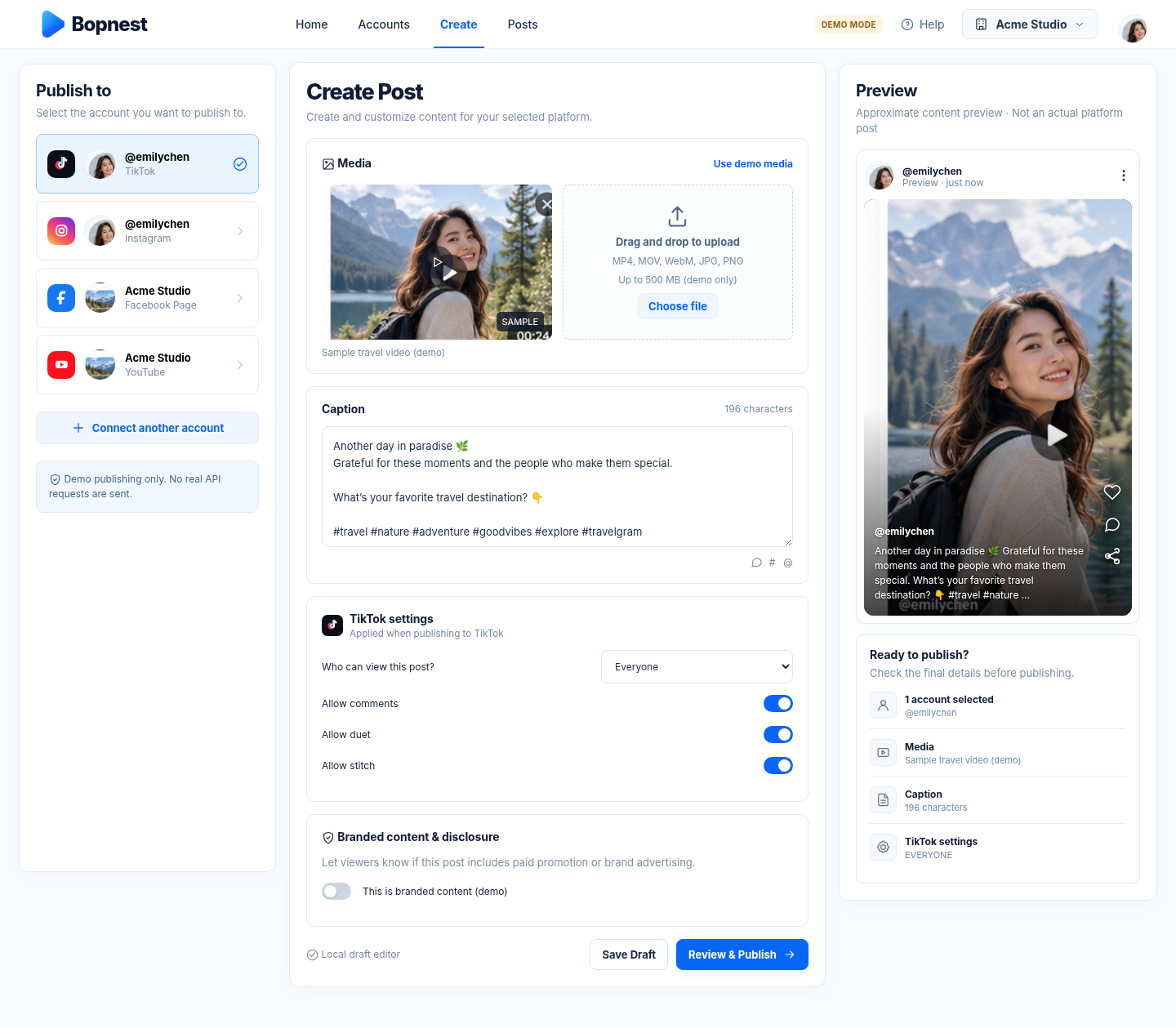This screenshot has height=1028, width=1176.
Task: Click the Save Draft button
Action: 629,955
